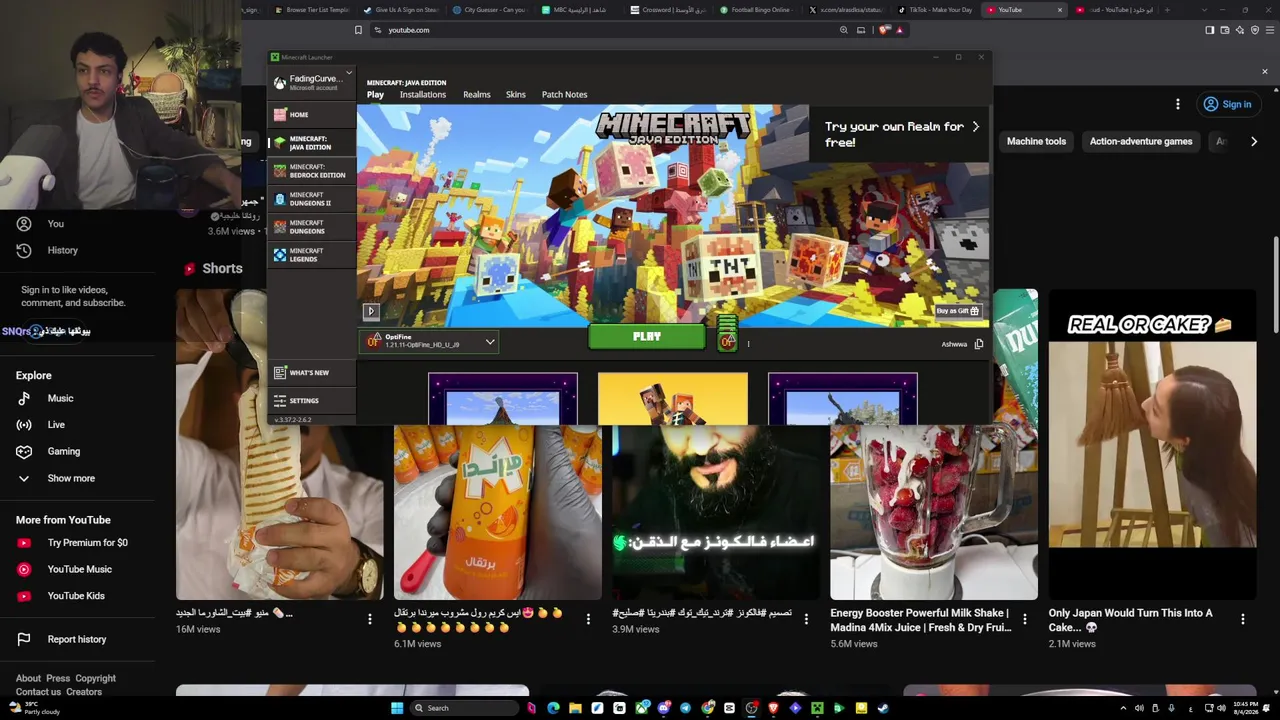The image size is (1280, 720).
Task: Switch to the City Guesser browser tab
Action: [x=490, y=10]
